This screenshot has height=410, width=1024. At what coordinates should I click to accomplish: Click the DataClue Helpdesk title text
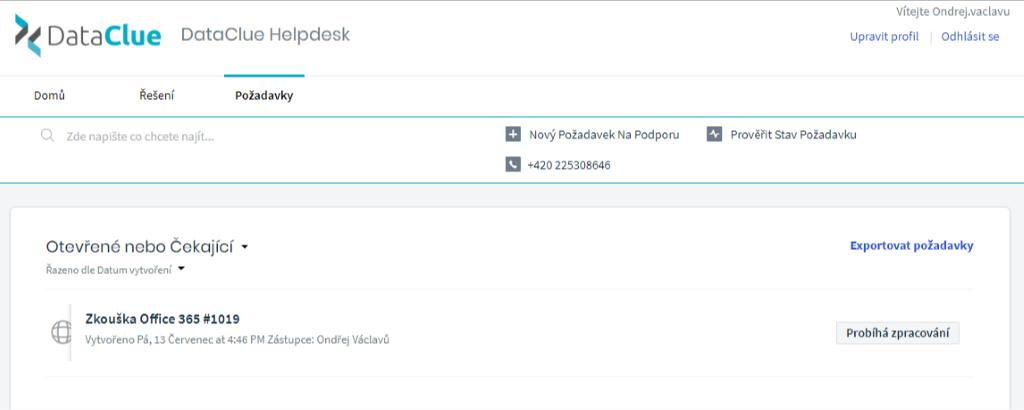pyautogui.click(x=265, y=35)
